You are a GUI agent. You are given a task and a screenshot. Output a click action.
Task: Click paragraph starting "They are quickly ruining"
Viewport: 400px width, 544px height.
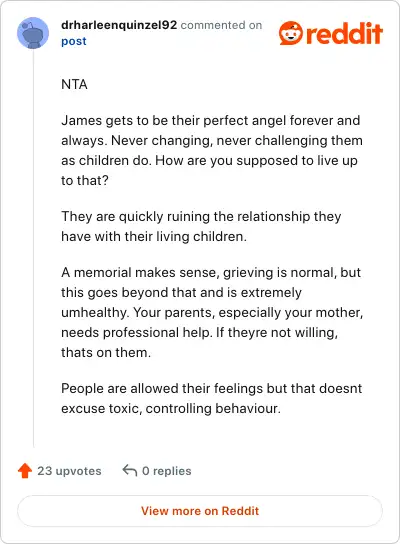click(201, 226)
